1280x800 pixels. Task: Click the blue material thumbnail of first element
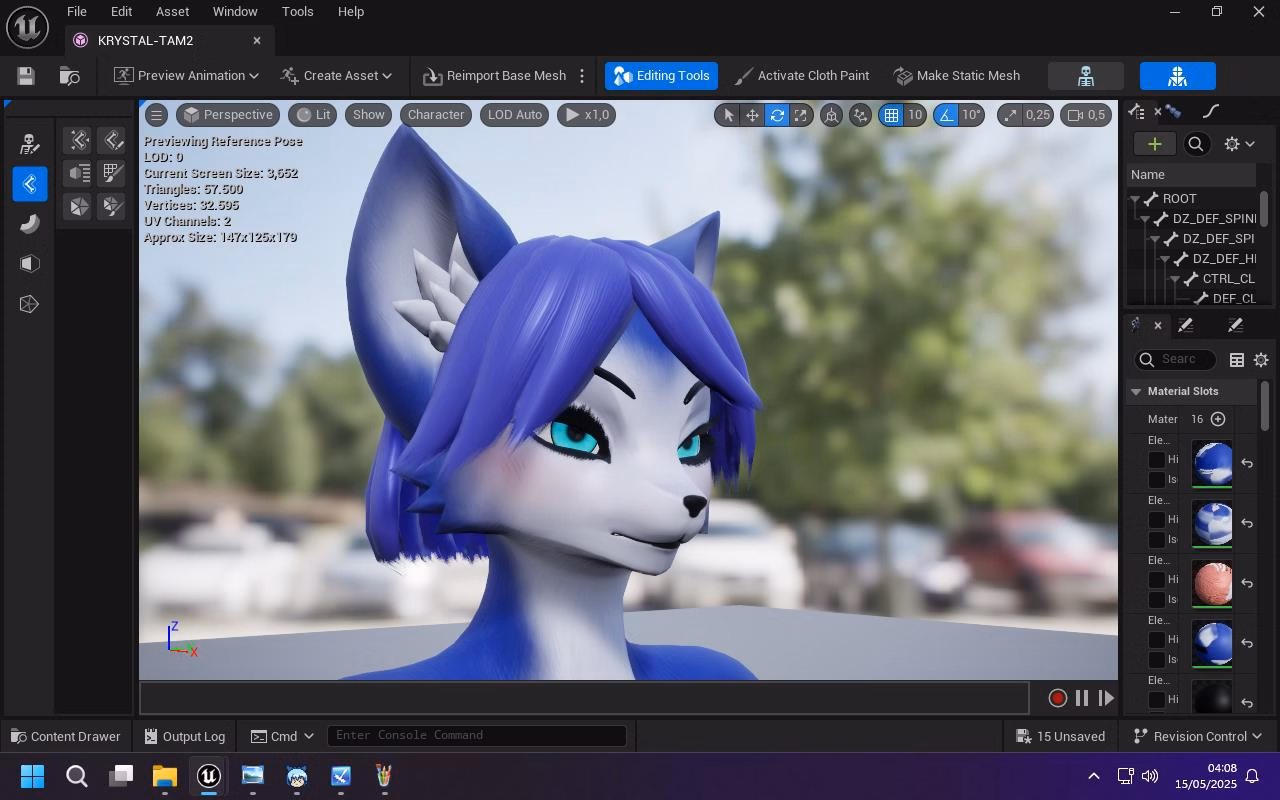pyautogui.click(x=1212, y=464)
